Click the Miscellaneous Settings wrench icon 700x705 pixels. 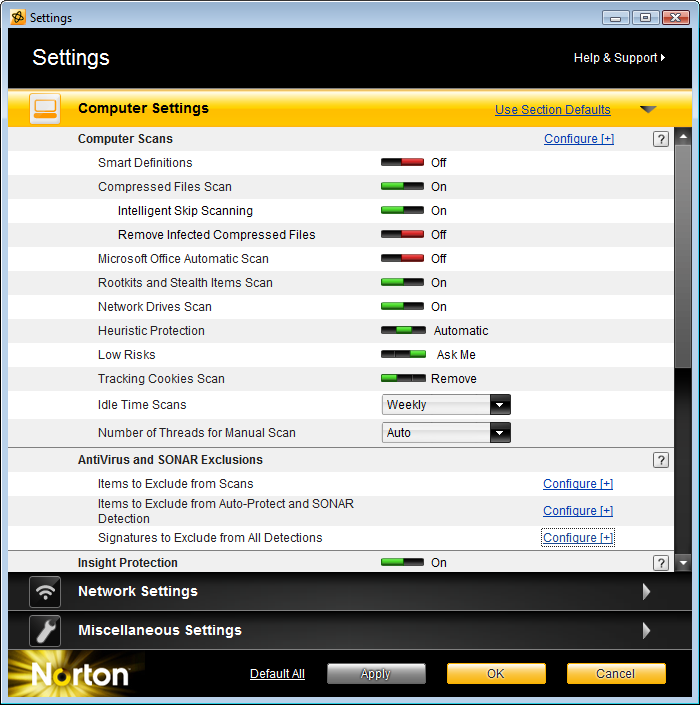click(x=45, y=630)
